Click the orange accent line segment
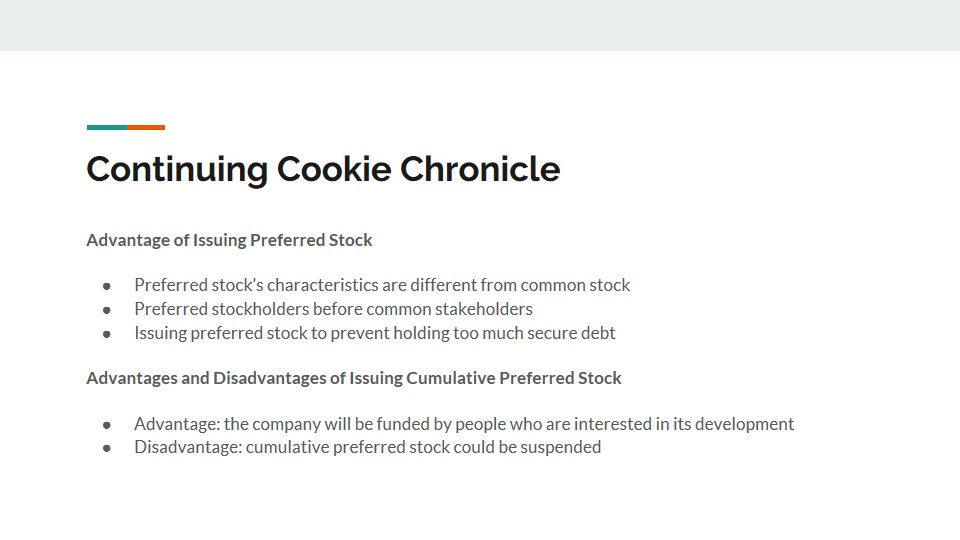 (146, 127)
